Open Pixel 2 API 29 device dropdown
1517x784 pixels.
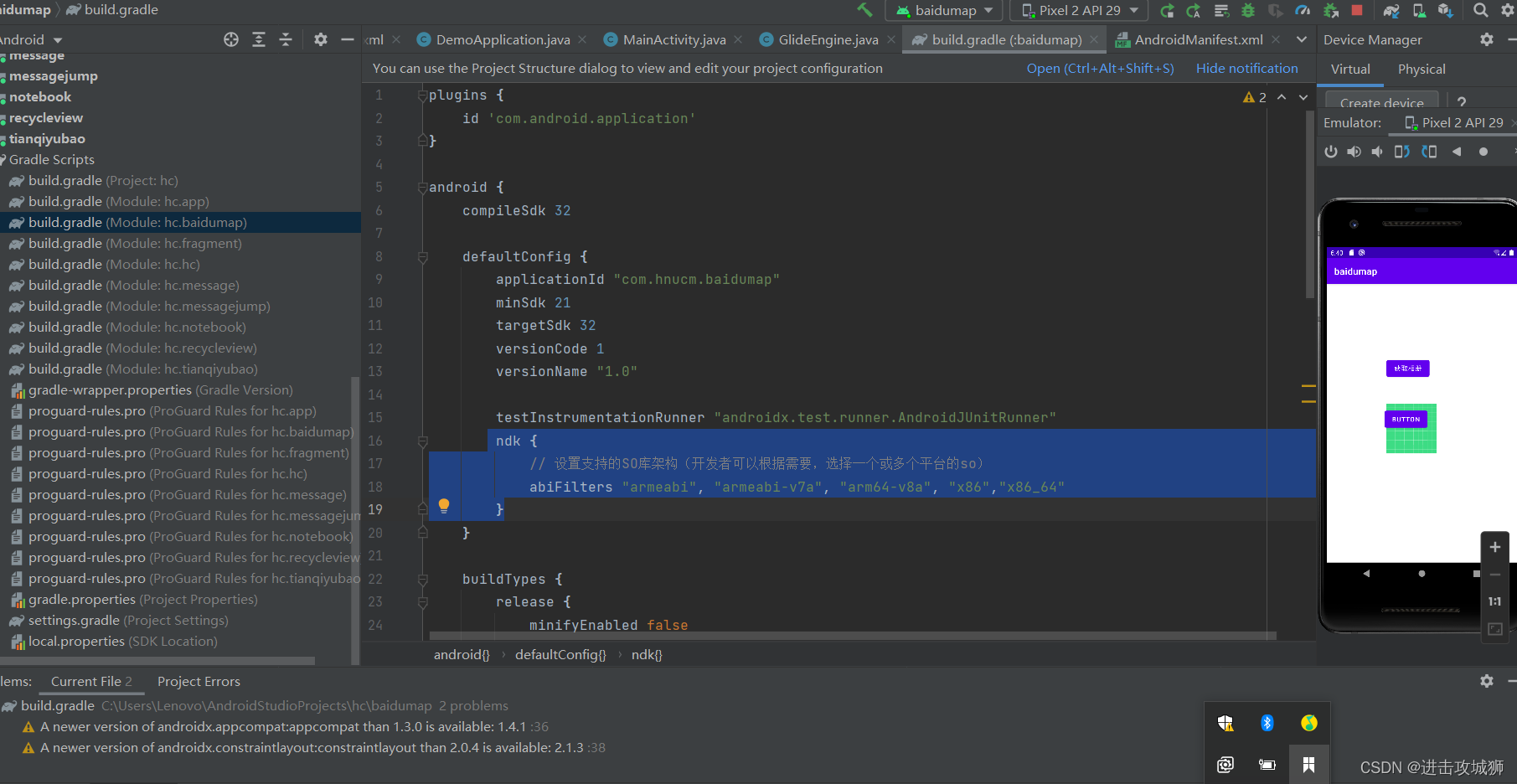1080,10
